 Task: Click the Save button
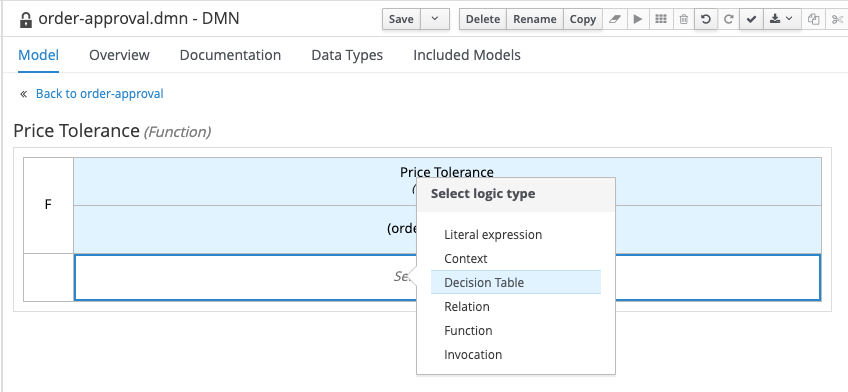point(401,19)
